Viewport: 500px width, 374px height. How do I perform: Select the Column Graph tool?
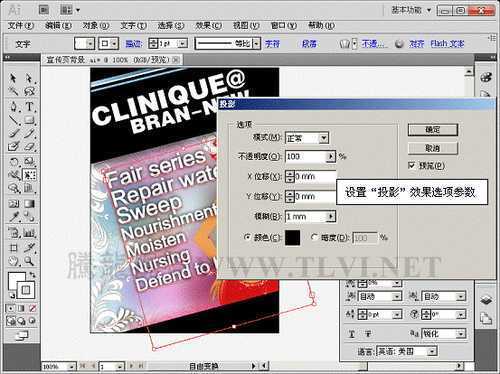click(x=29, y=232)
